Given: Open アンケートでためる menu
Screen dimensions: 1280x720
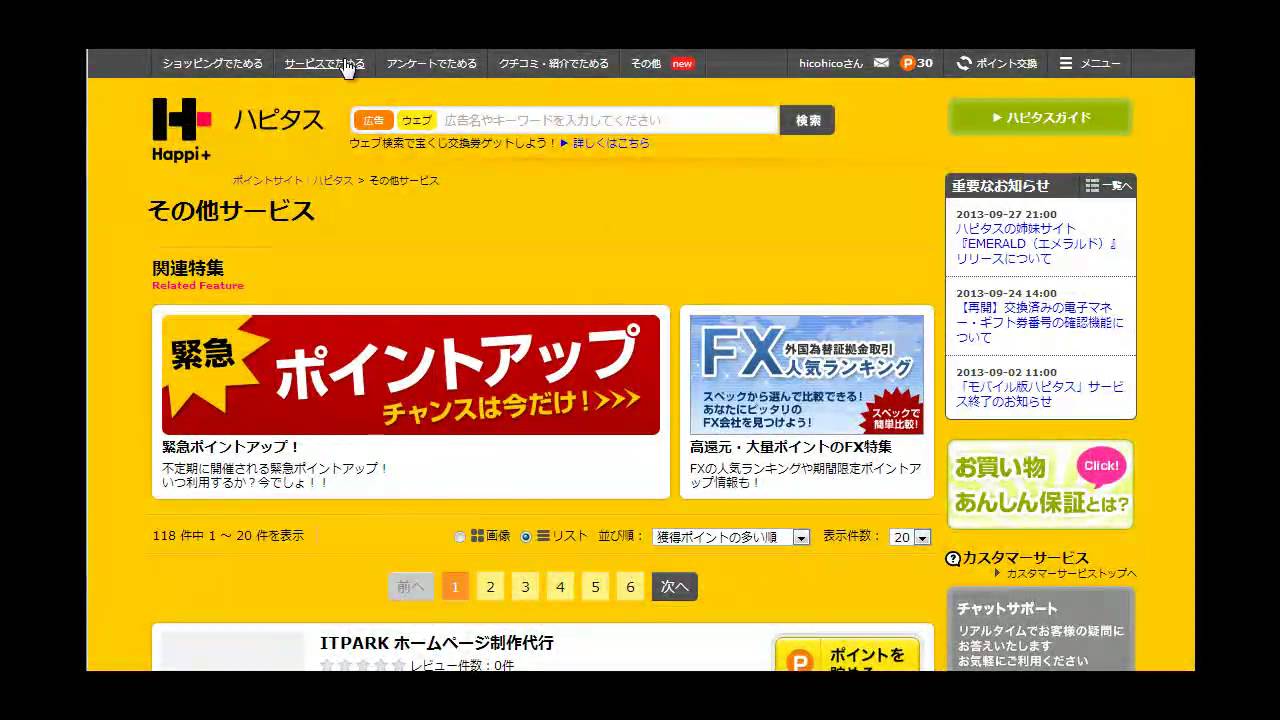Looking at the screenshot, I should (x=432, y=63).
